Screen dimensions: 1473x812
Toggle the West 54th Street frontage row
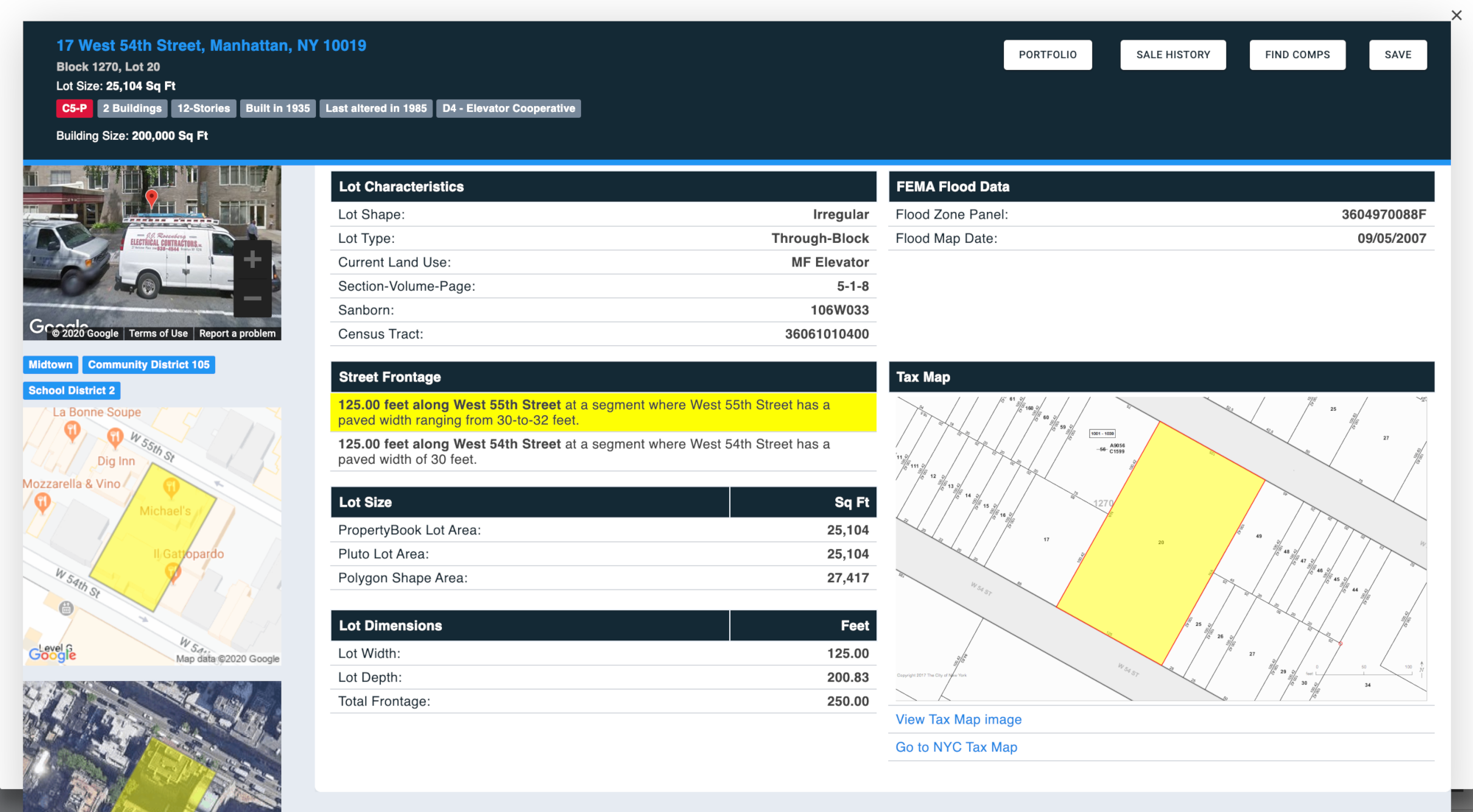click(x=604, y=451)
